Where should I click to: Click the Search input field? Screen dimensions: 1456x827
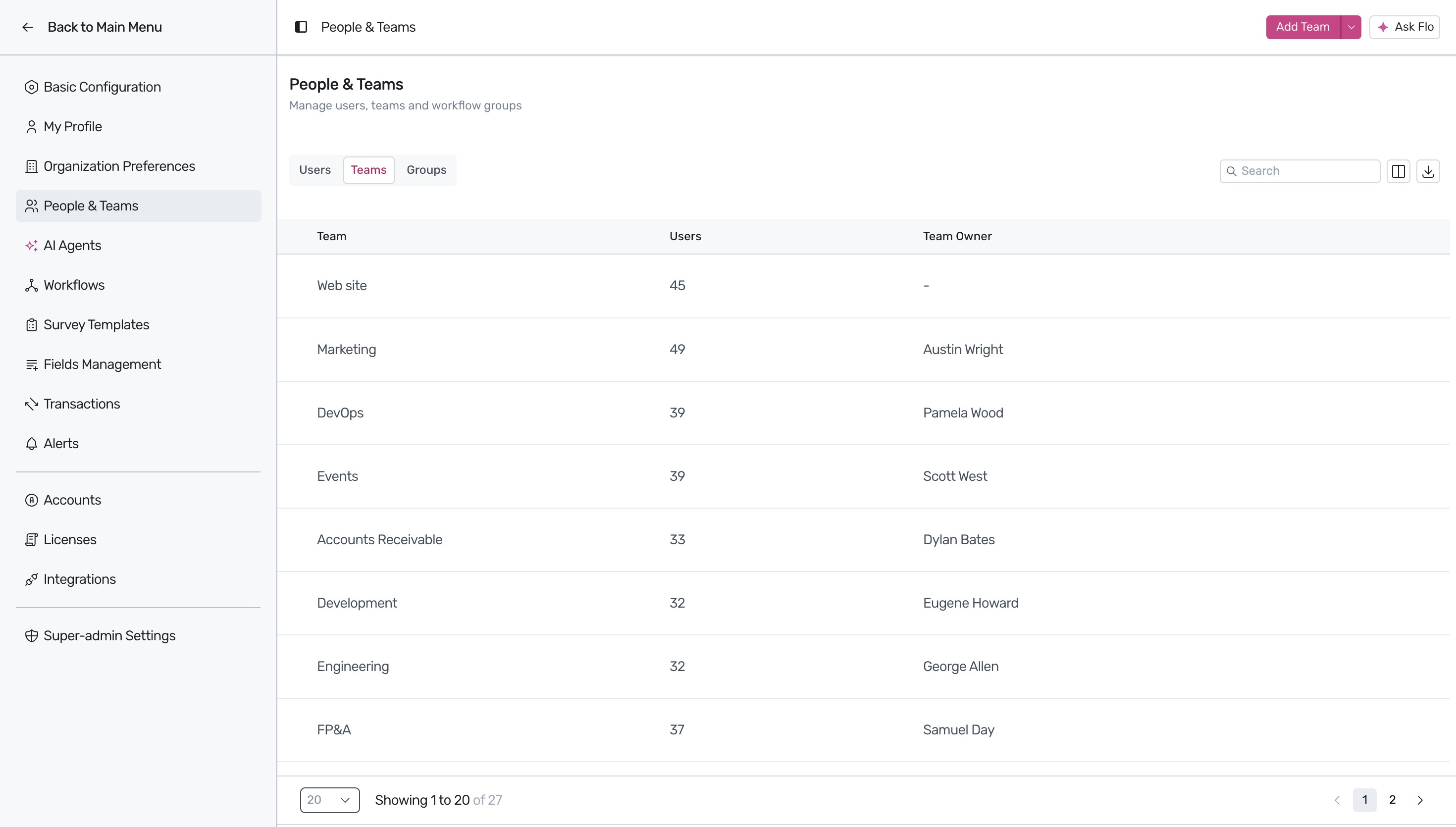point(1300,171)
